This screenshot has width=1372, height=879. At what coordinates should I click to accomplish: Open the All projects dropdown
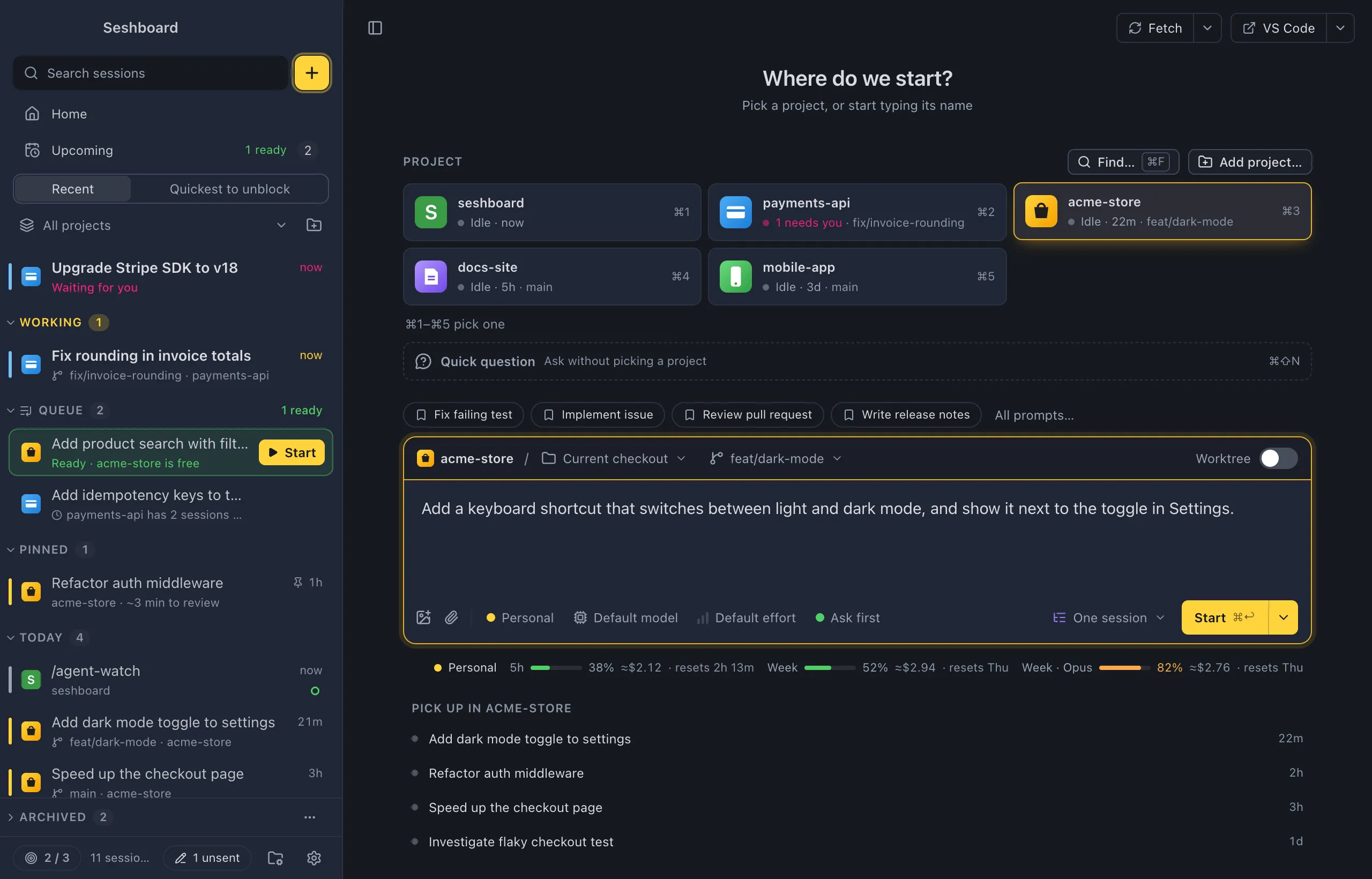153,225
